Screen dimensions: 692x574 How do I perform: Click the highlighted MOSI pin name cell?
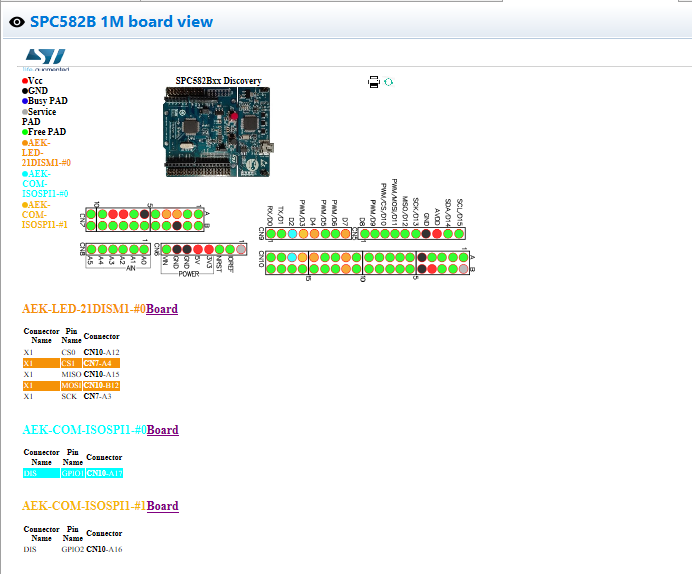71,385
